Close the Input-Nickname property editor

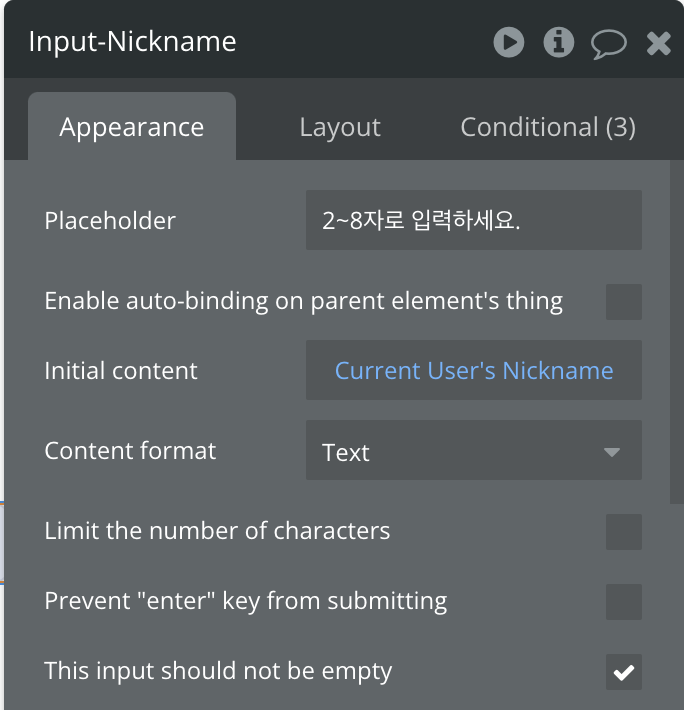(659, 43)
